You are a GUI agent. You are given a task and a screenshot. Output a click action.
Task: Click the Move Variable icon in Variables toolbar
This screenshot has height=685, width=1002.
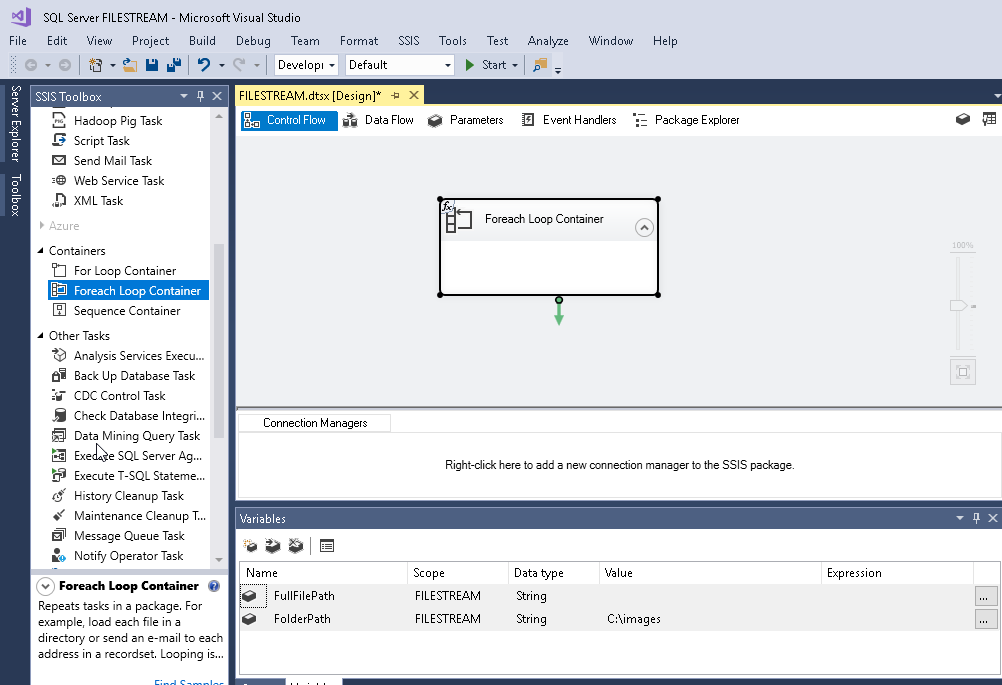coord(272,546)
